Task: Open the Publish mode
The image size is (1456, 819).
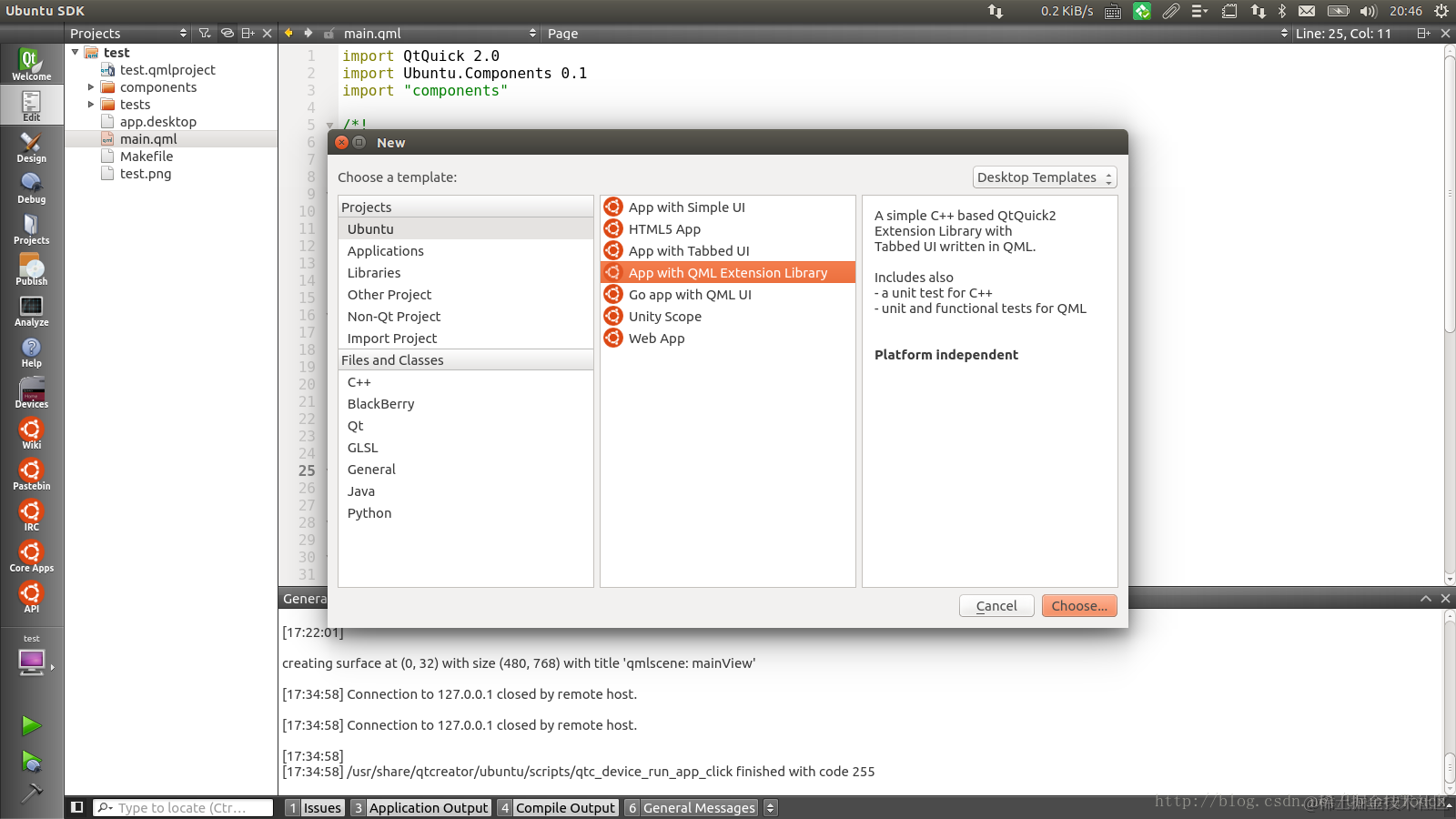Action: click(x=31, y=269)
